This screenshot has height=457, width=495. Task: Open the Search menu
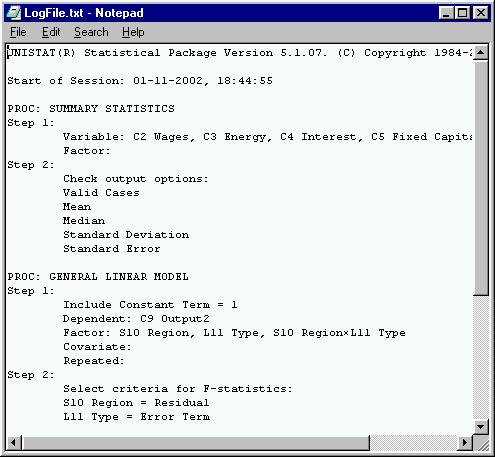(91, 32)
